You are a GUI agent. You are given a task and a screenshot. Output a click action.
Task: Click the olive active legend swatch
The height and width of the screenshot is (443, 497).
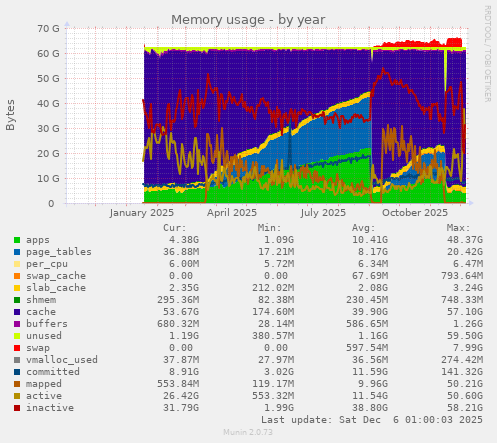[x=17, y=396]
